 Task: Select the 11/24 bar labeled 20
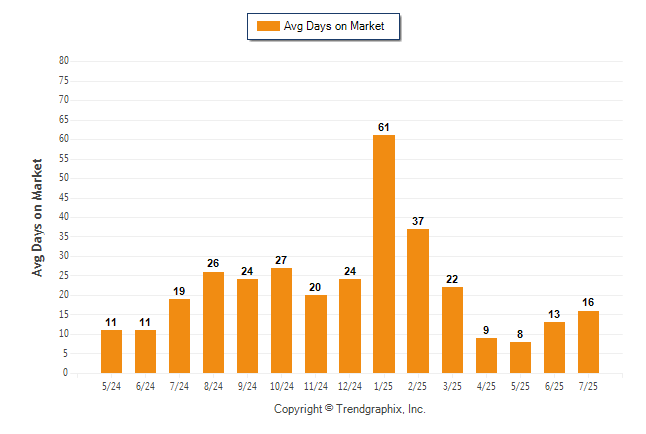[316, 334]
